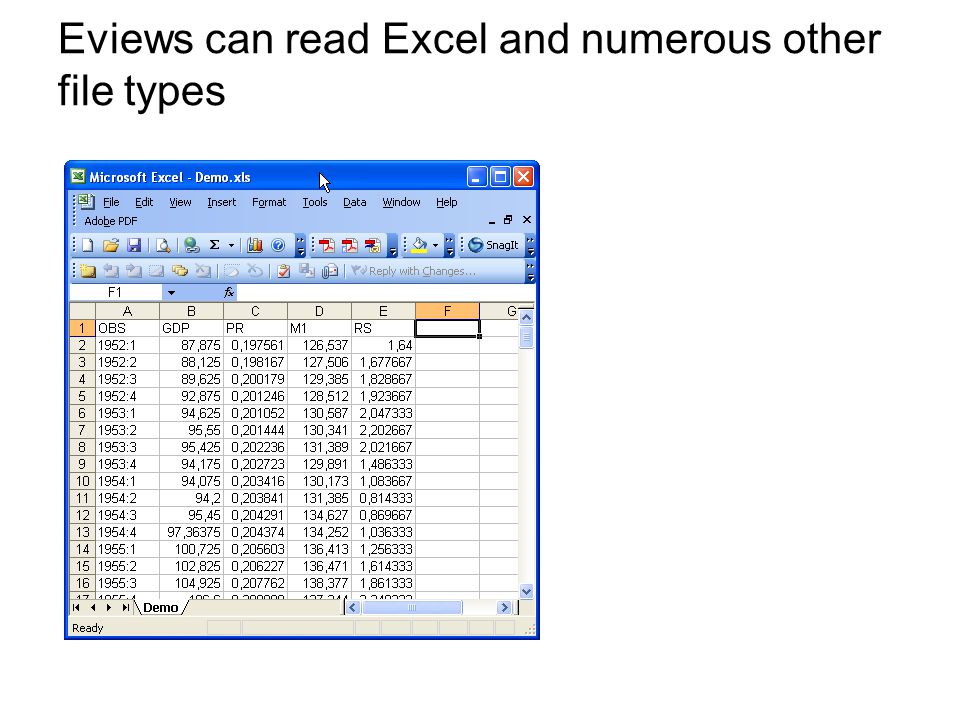Open a file with the Open folder icon
The height and width of the screenshot is (720, 960).
pyautogui.click(x=111, y=246)
